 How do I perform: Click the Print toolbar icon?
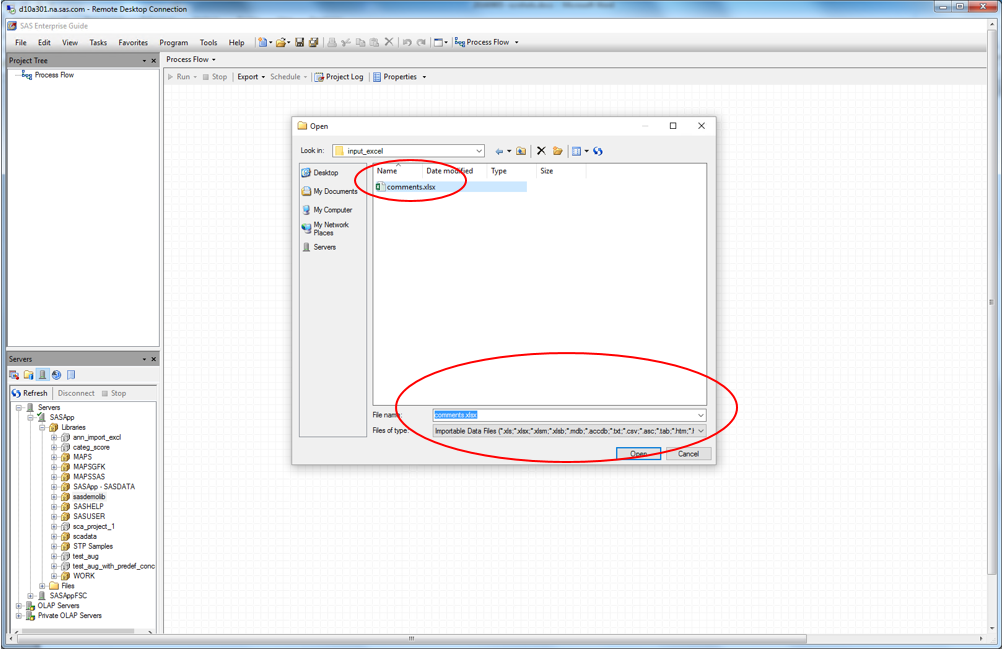click(332, 42)
